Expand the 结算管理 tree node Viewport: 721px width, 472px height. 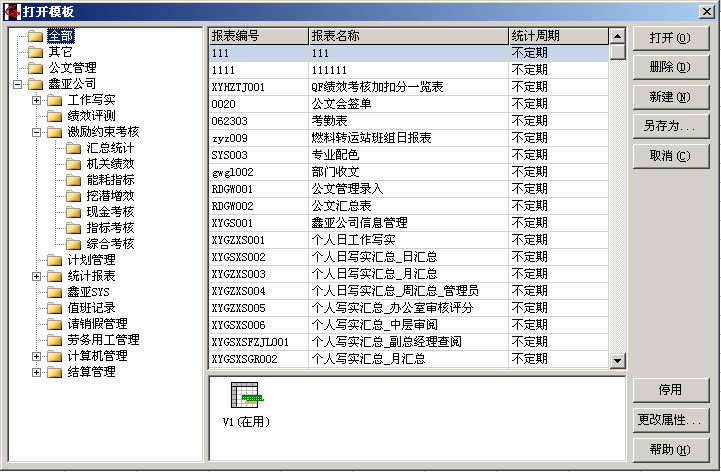click(37, 372)
